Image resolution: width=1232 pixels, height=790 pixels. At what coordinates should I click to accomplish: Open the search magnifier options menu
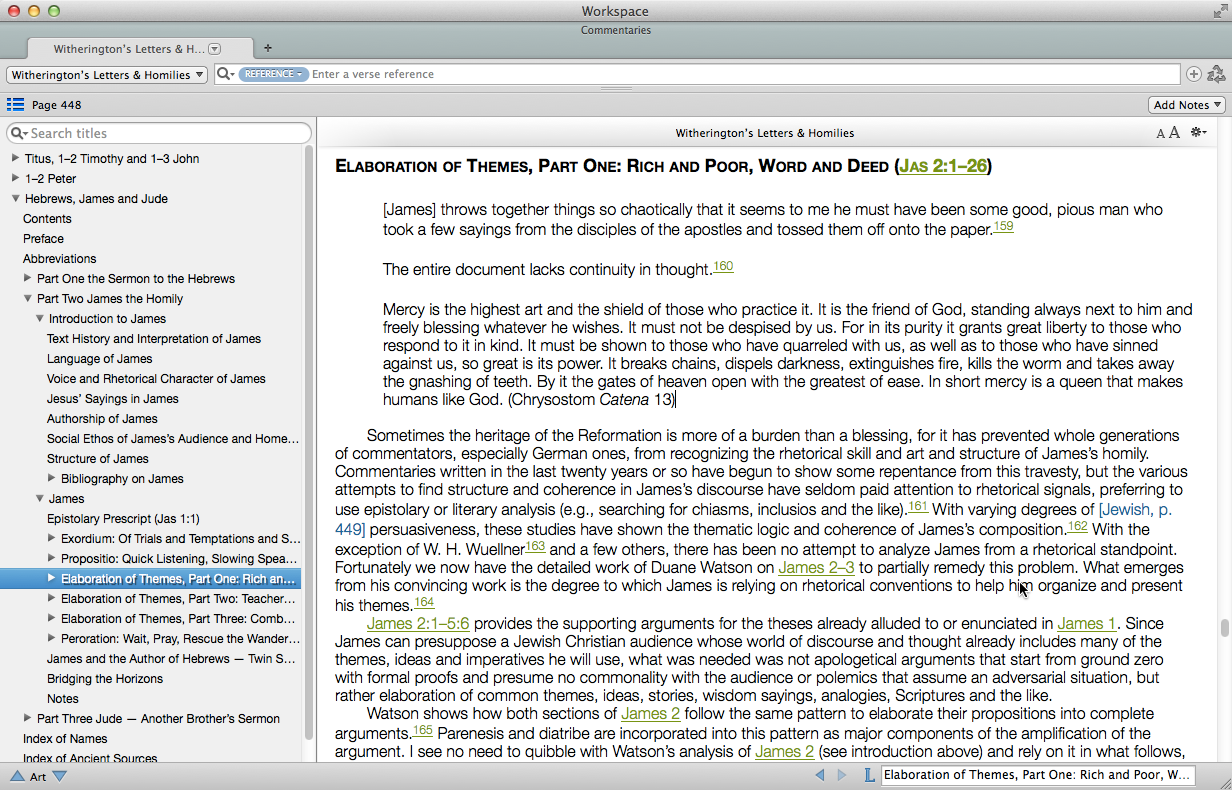[225, 74]
